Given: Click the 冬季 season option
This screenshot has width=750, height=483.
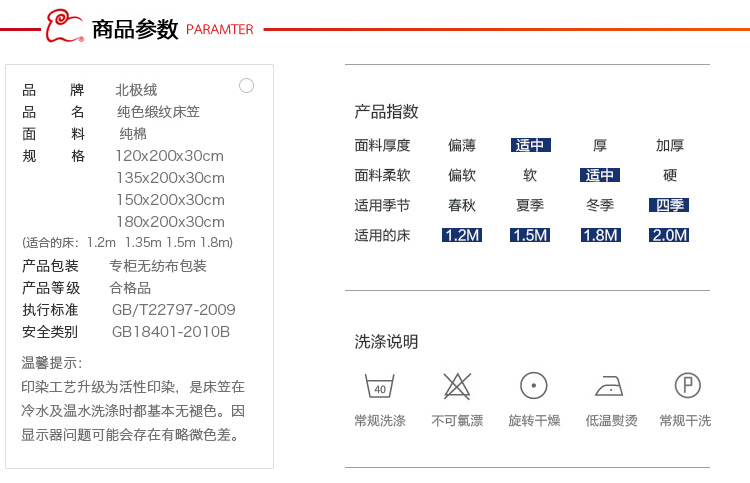Looking at the screenshot, I should pos(600,205).
